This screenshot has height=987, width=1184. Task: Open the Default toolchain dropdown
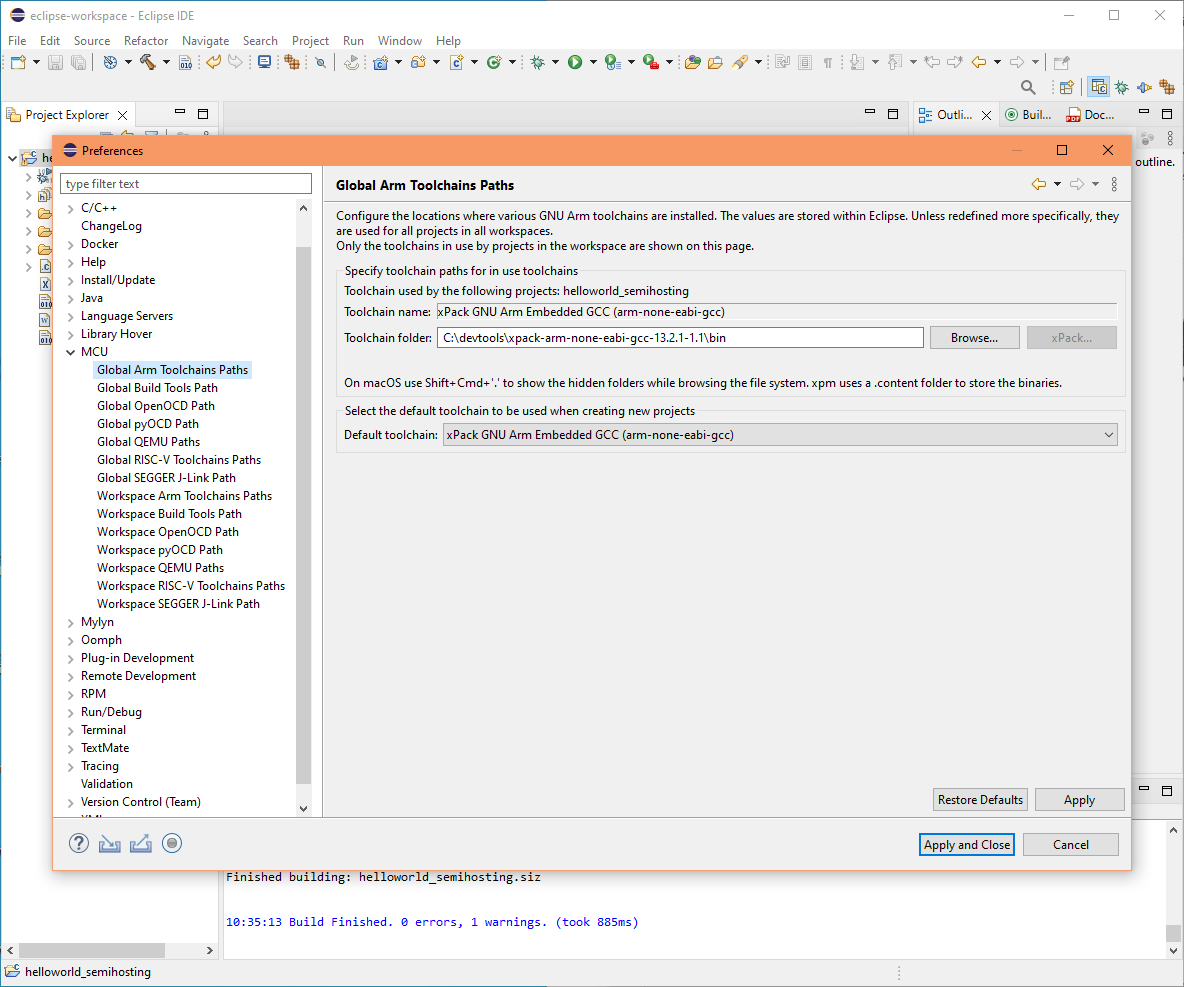tap(1108, 434)
